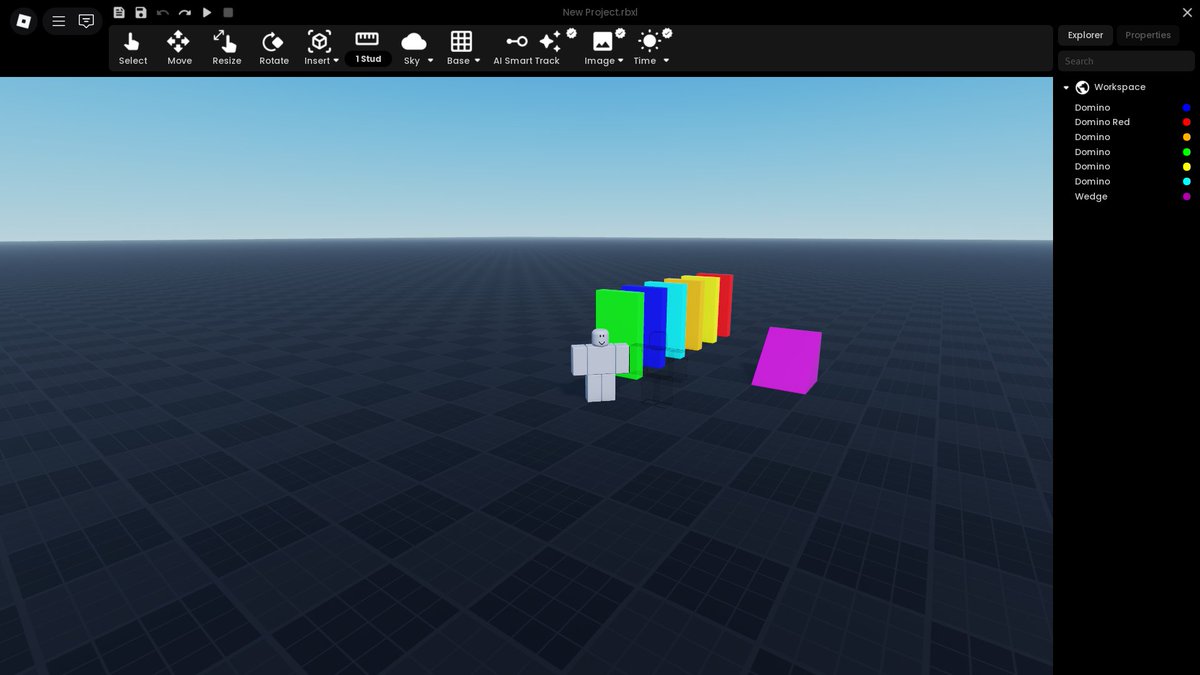Click the orange dot beside Domino
The height and width of the screenshot is (675, 1200).
point(1186,137)
